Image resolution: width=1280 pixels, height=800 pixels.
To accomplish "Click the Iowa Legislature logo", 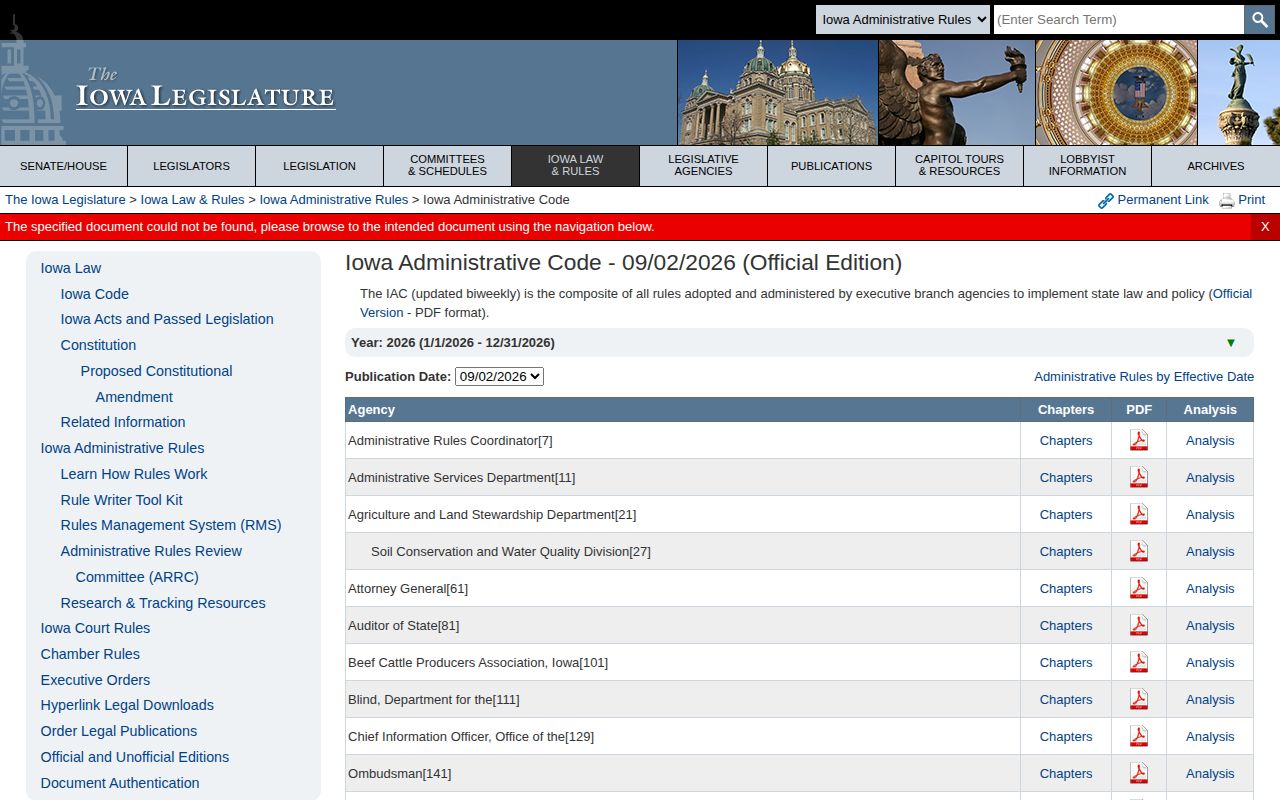I will (x=206, y=90).
